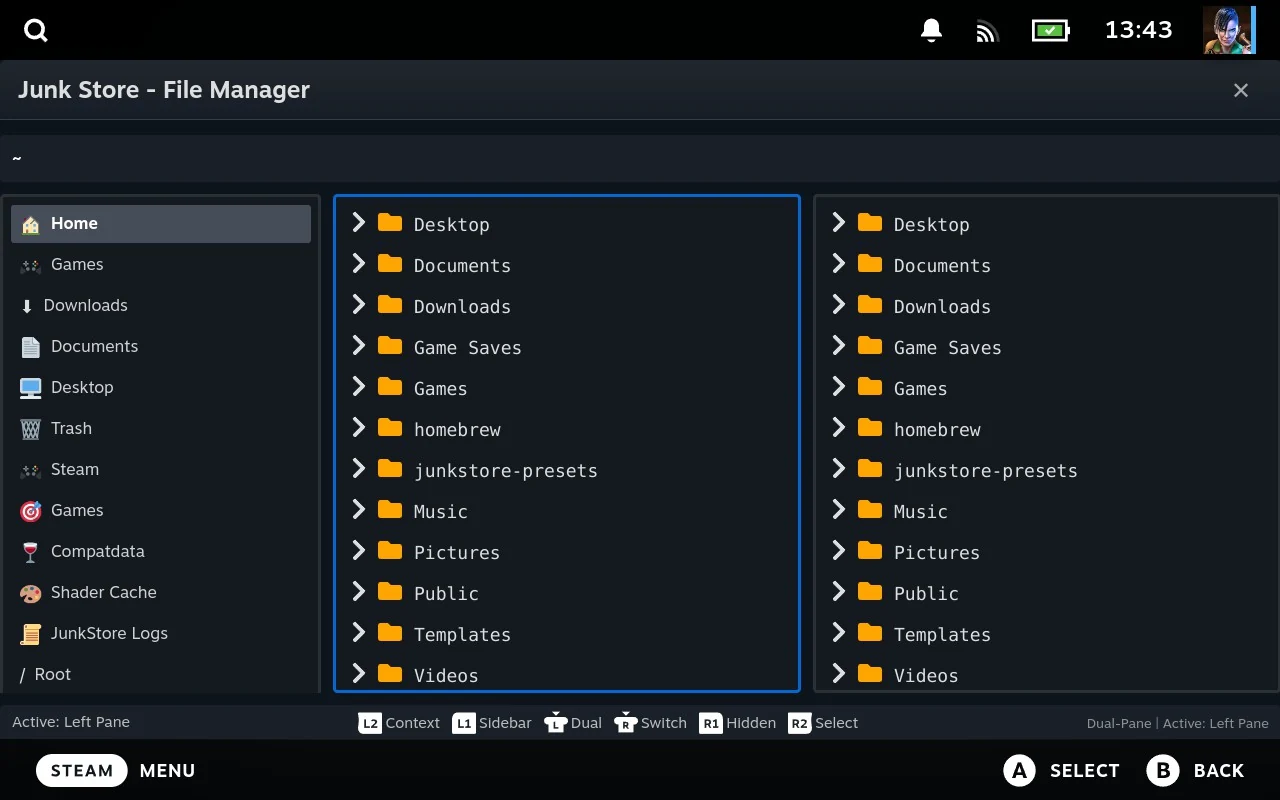Click the Downloads folder icon in right pane

[870, 305]
